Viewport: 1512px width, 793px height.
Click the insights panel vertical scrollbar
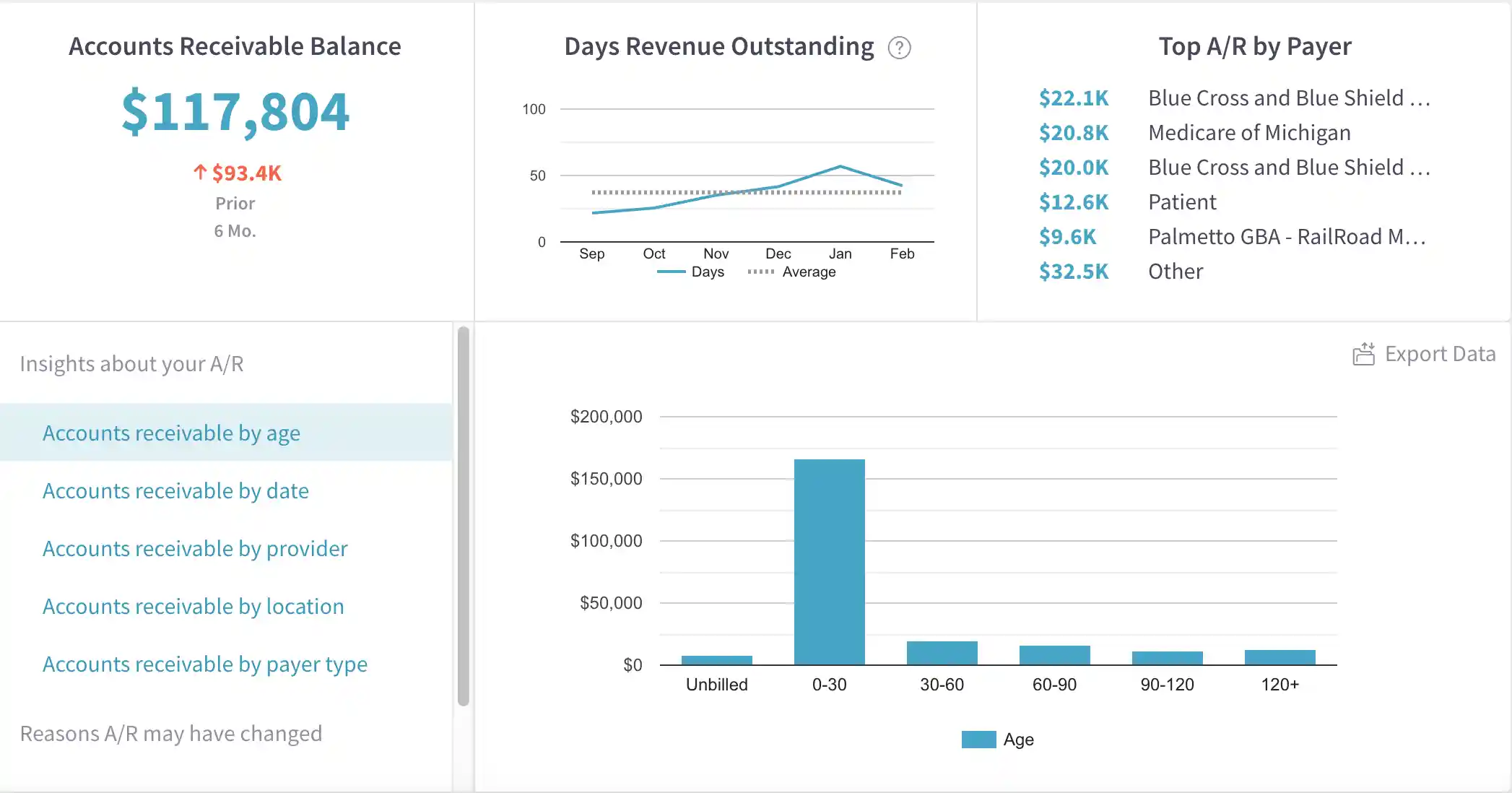[464, 516]
